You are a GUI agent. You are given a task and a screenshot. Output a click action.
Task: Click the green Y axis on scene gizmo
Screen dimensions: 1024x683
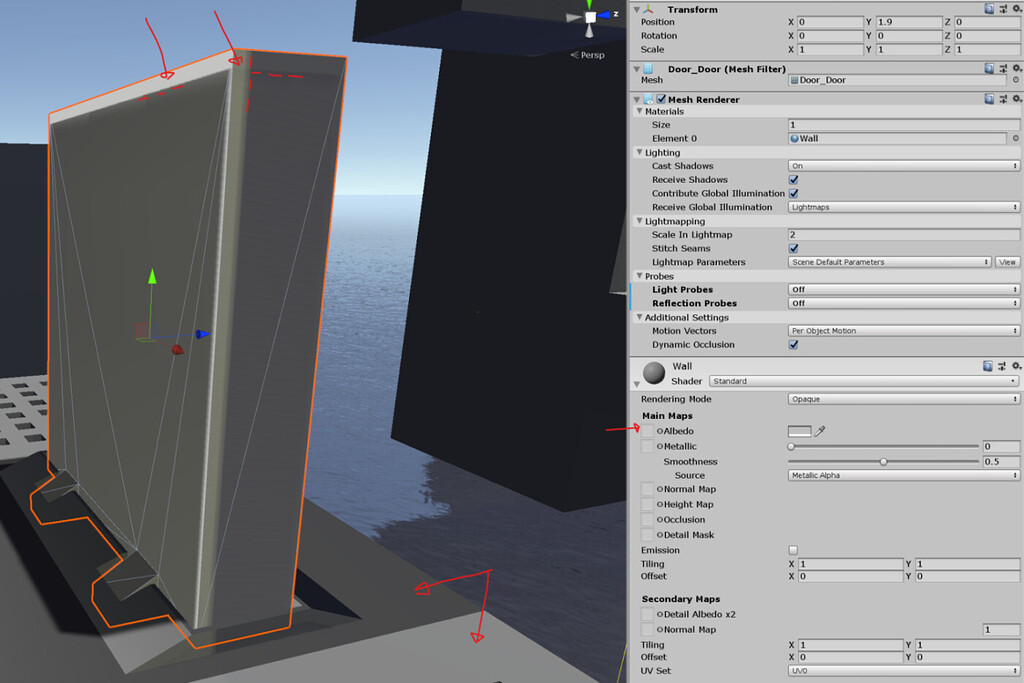click(589, 5)
